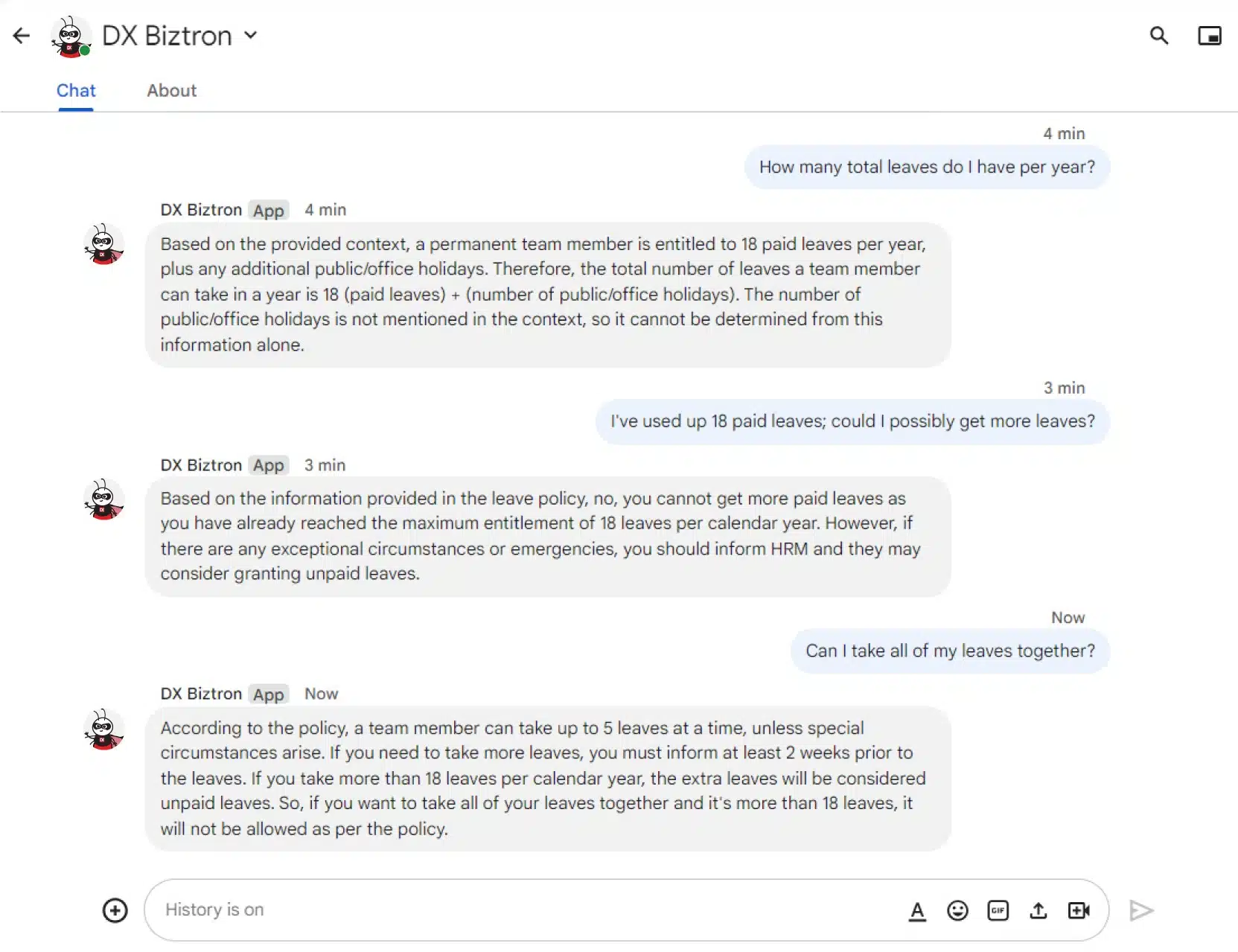The image size is (1238, 952).
Task: Select the question about taking all leaves together
Action: click(x=950, y=651)
